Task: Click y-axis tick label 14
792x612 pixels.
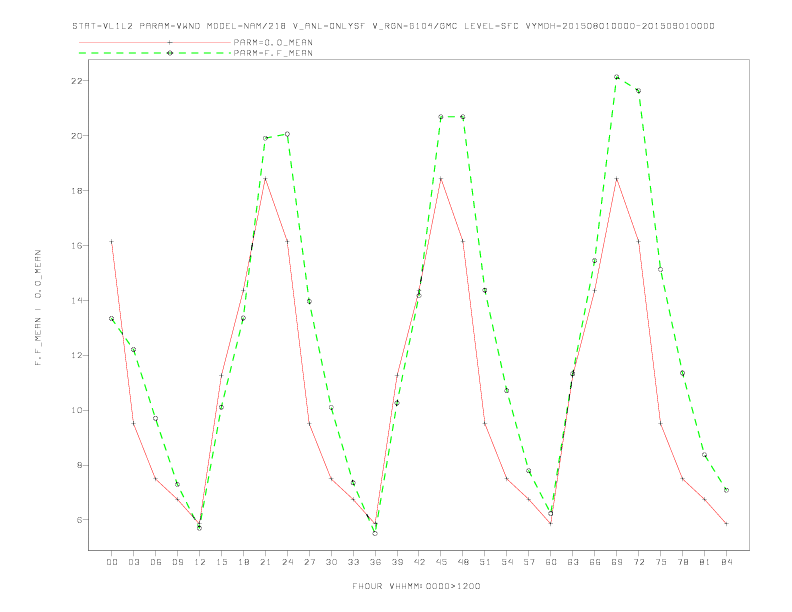Action: [77, 300]
